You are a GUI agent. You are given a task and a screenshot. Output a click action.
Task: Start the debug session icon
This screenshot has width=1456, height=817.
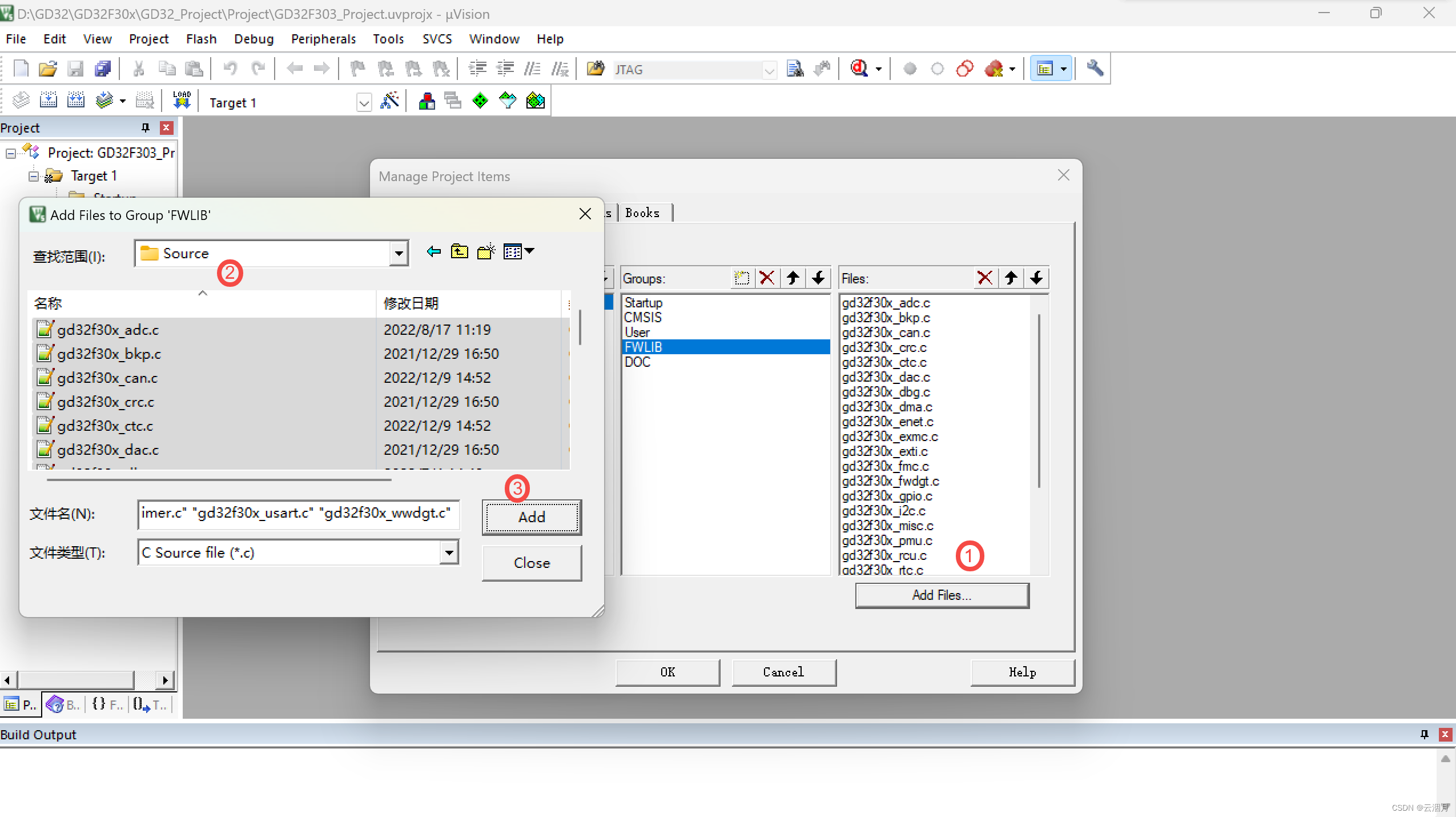coord(859,69)
